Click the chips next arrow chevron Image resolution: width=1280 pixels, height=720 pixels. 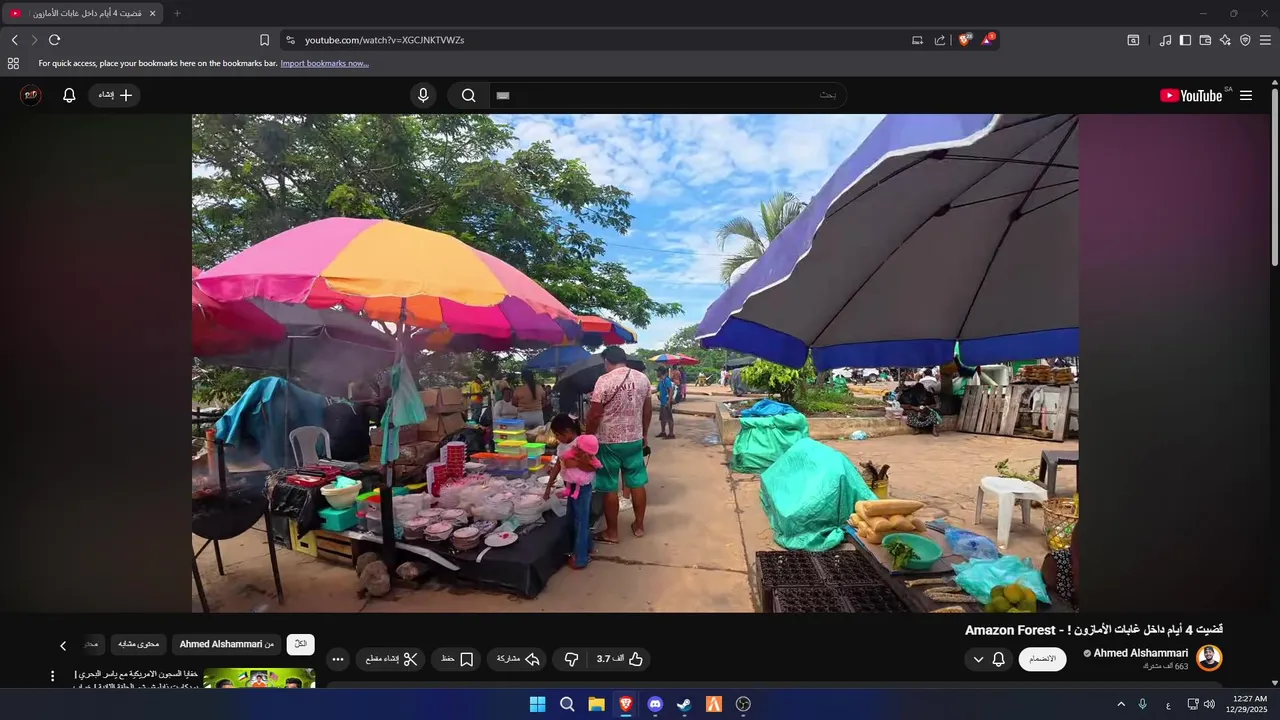click(63, 646)
